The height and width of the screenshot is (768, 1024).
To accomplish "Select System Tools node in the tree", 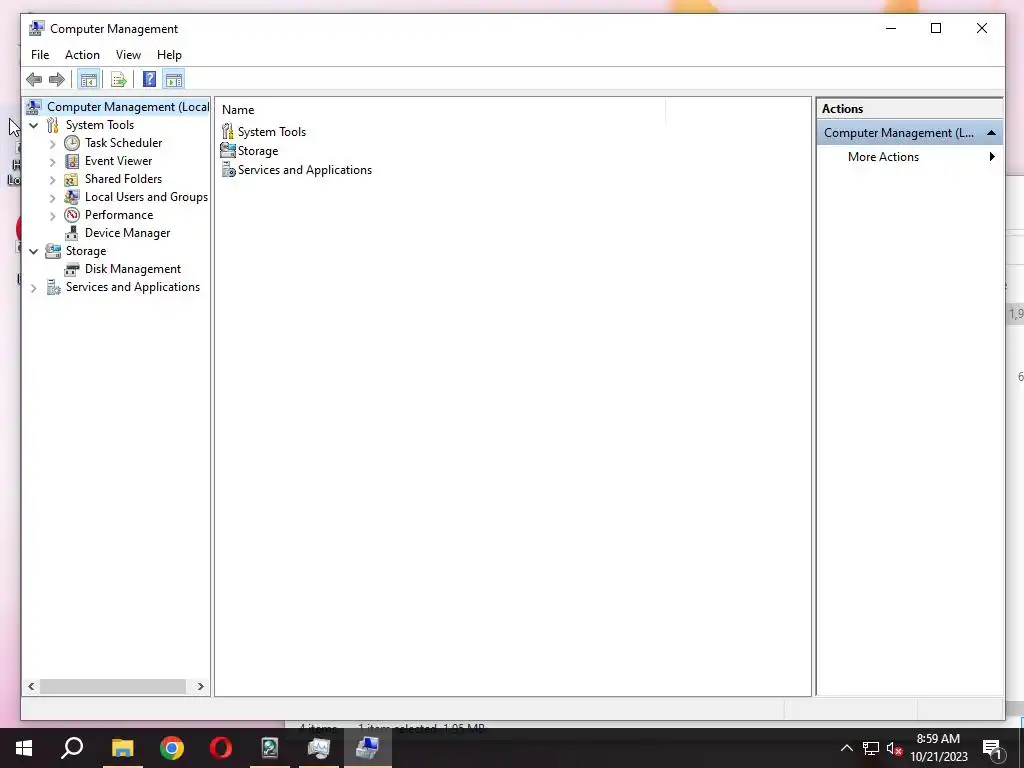I will [x=100, y=125].
